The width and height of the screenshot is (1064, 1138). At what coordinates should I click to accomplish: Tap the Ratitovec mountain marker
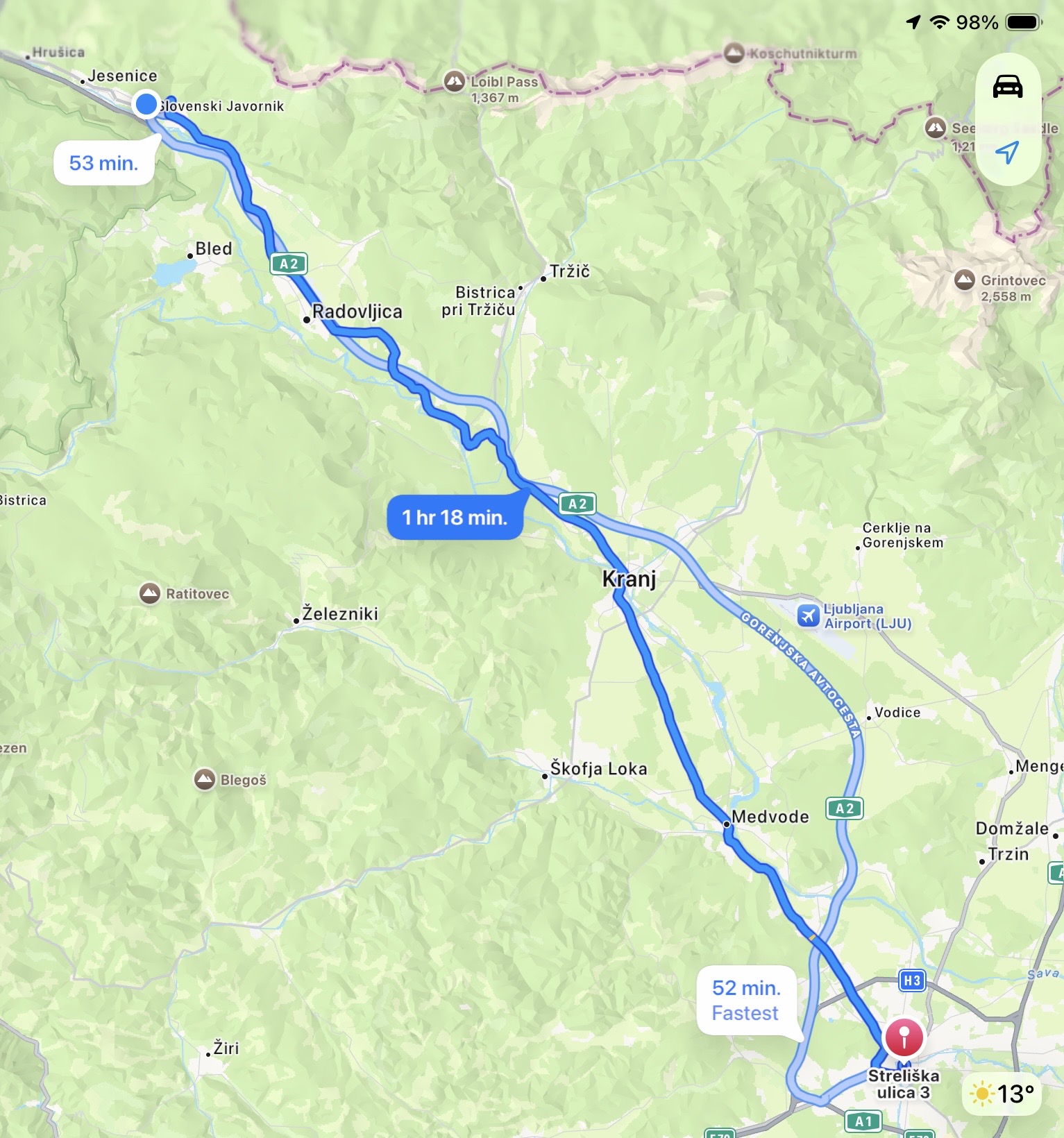click(x=150, y=593)
